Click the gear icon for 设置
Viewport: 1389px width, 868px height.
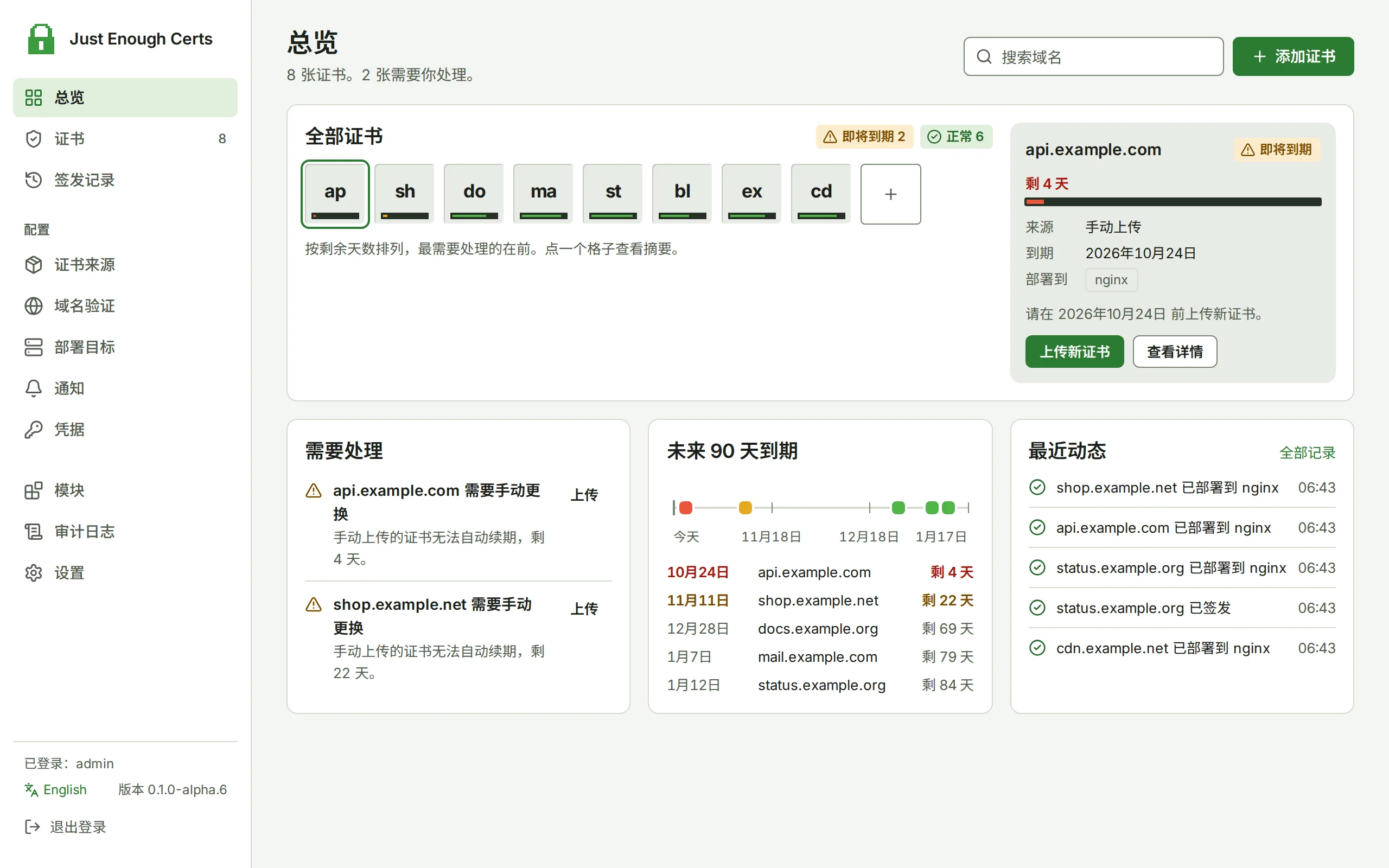(33, 573)
